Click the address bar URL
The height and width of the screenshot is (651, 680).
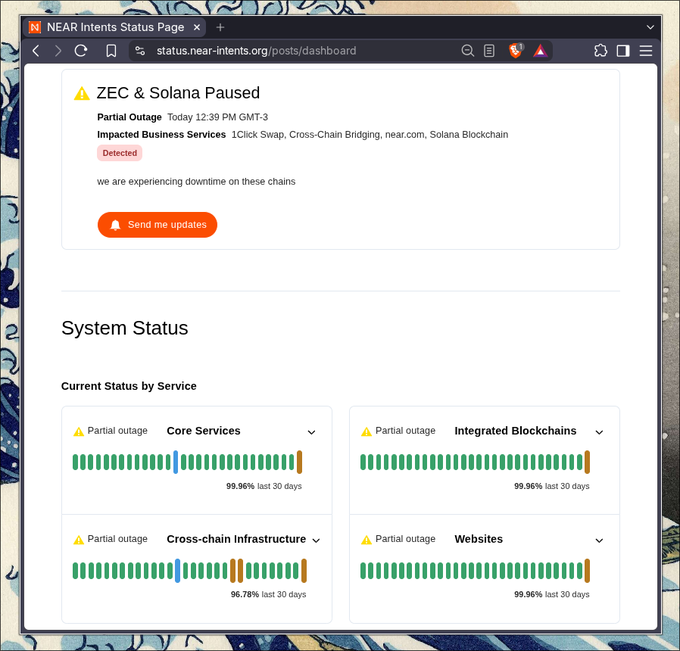[x=256, y=51]
